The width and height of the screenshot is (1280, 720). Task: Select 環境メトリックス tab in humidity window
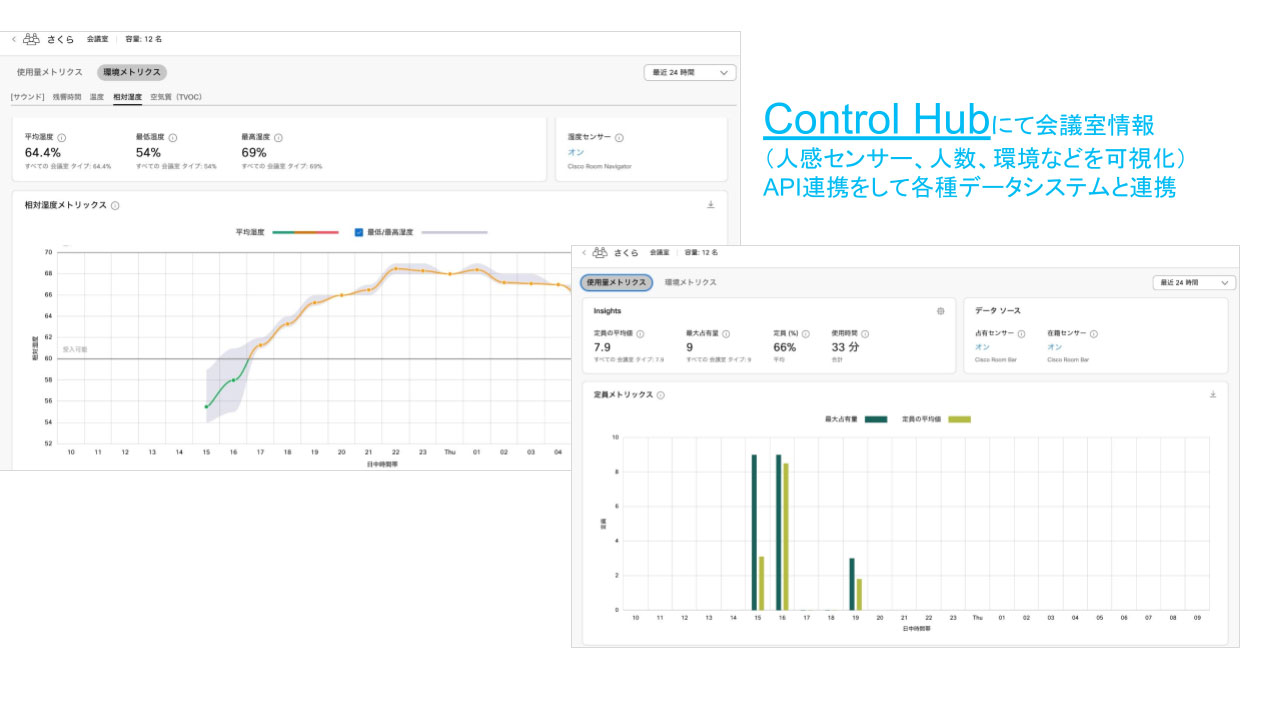tap(132, 72)
